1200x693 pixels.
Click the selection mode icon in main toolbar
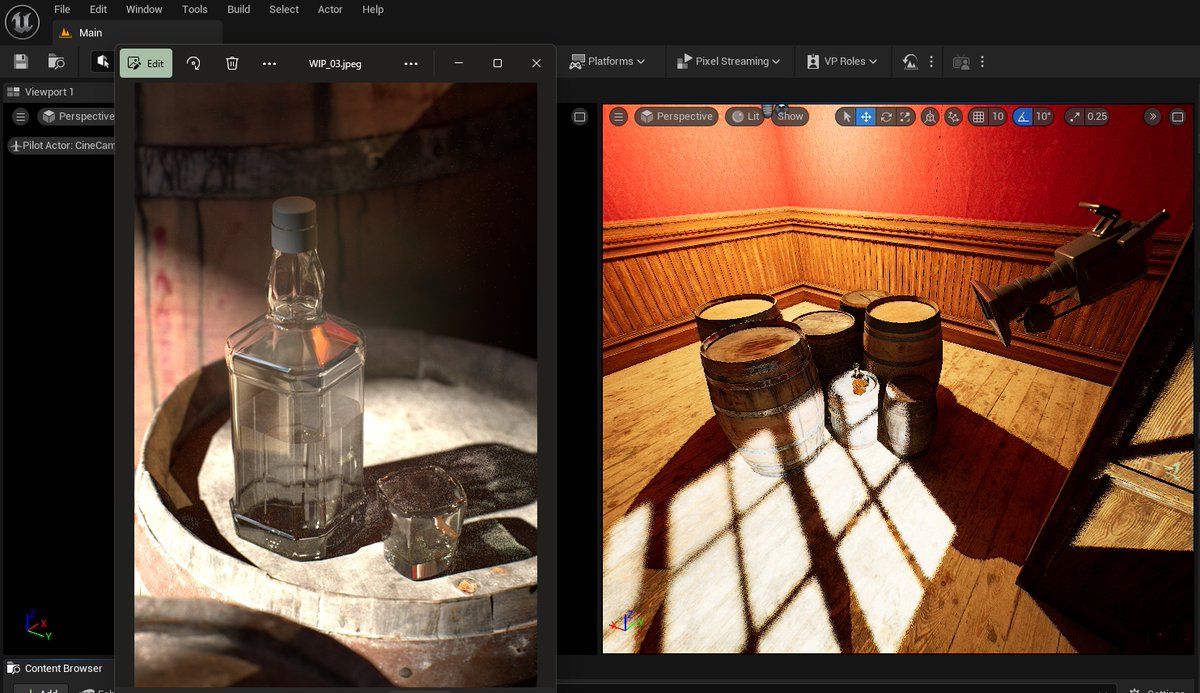[102, 62]
